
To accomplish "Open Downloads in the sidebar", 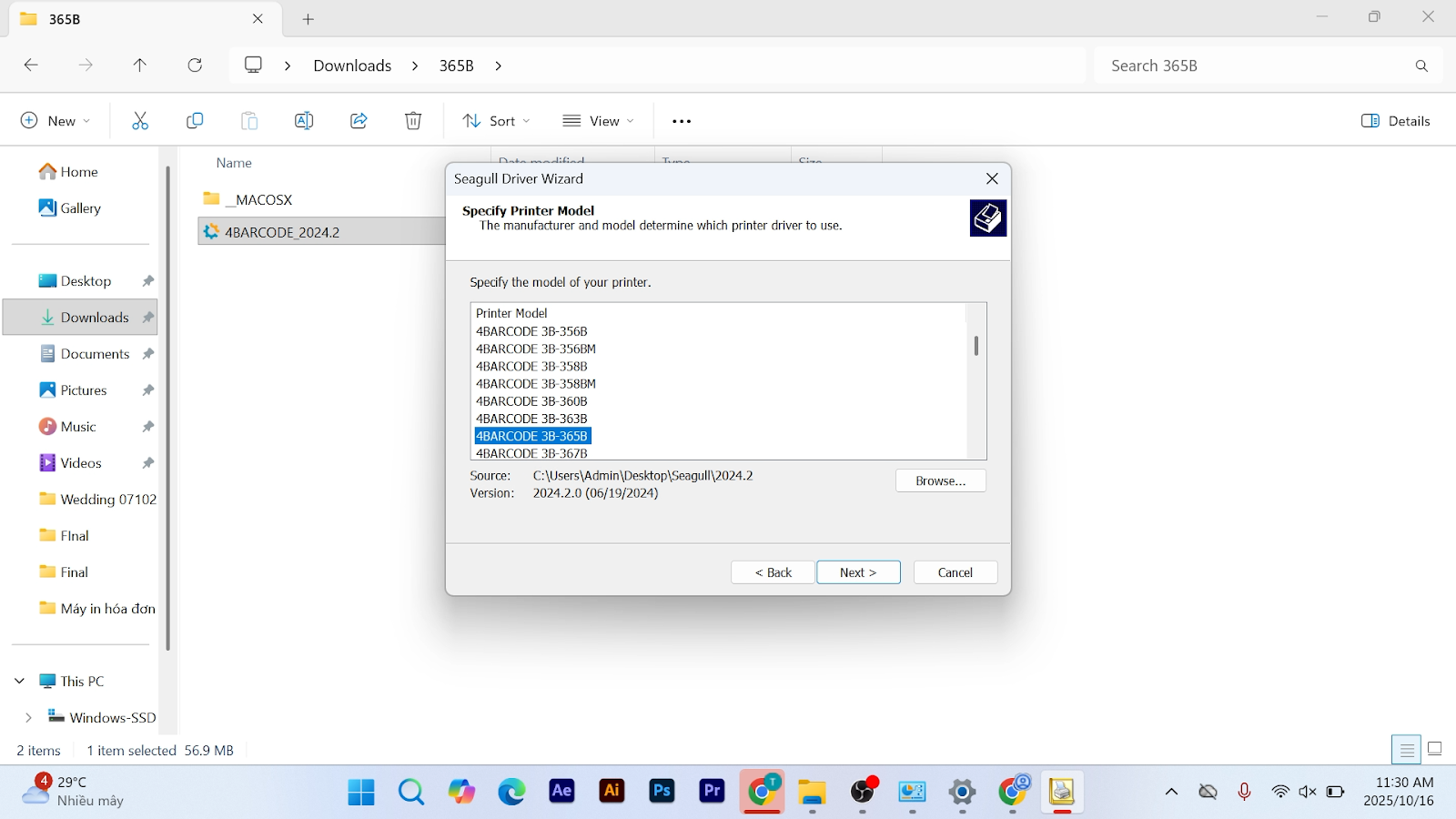I will (x=80, y=318).
